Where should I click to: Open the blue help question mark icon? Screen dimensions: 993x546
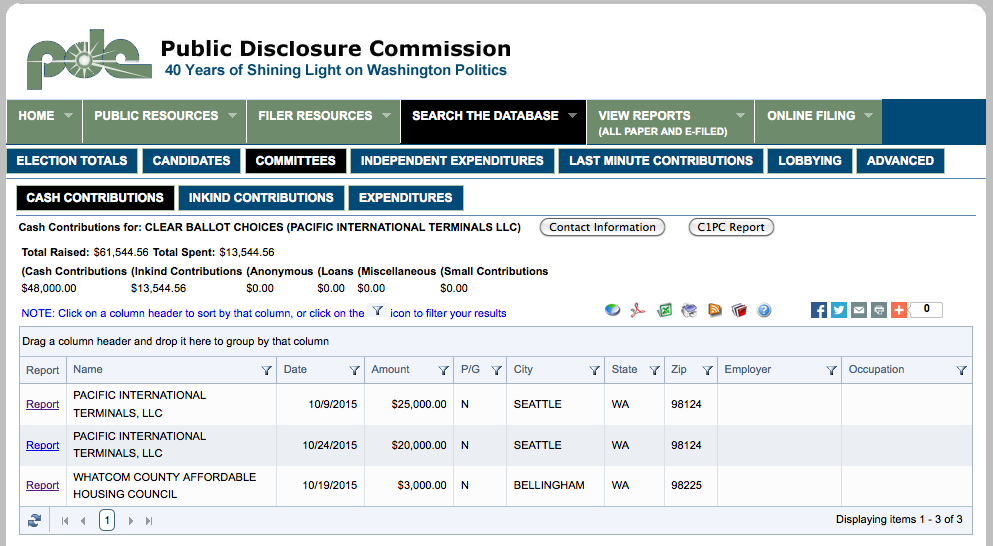[x=764, y=310]
